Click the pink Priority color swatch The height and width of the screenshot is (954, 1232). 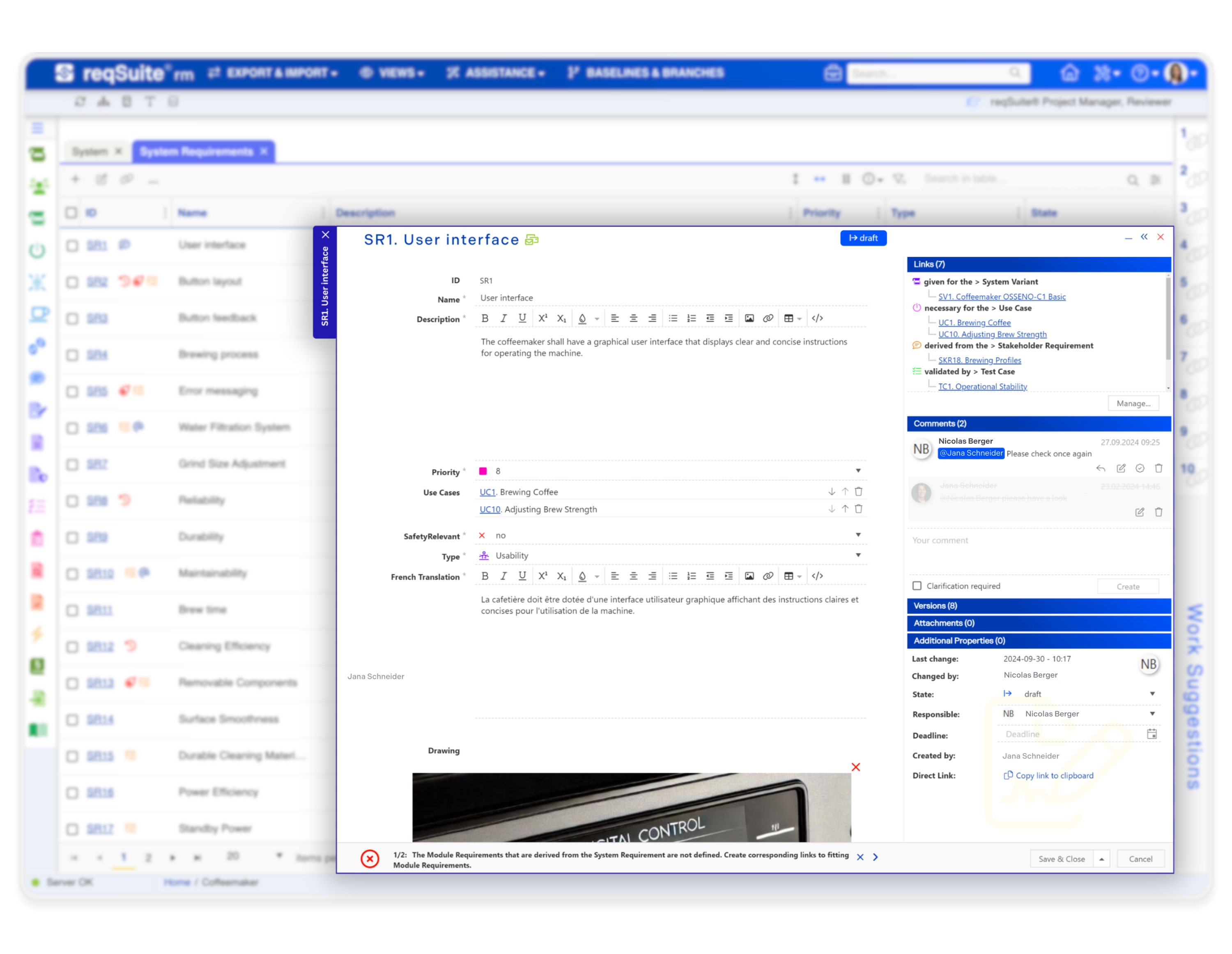(483, 471)
